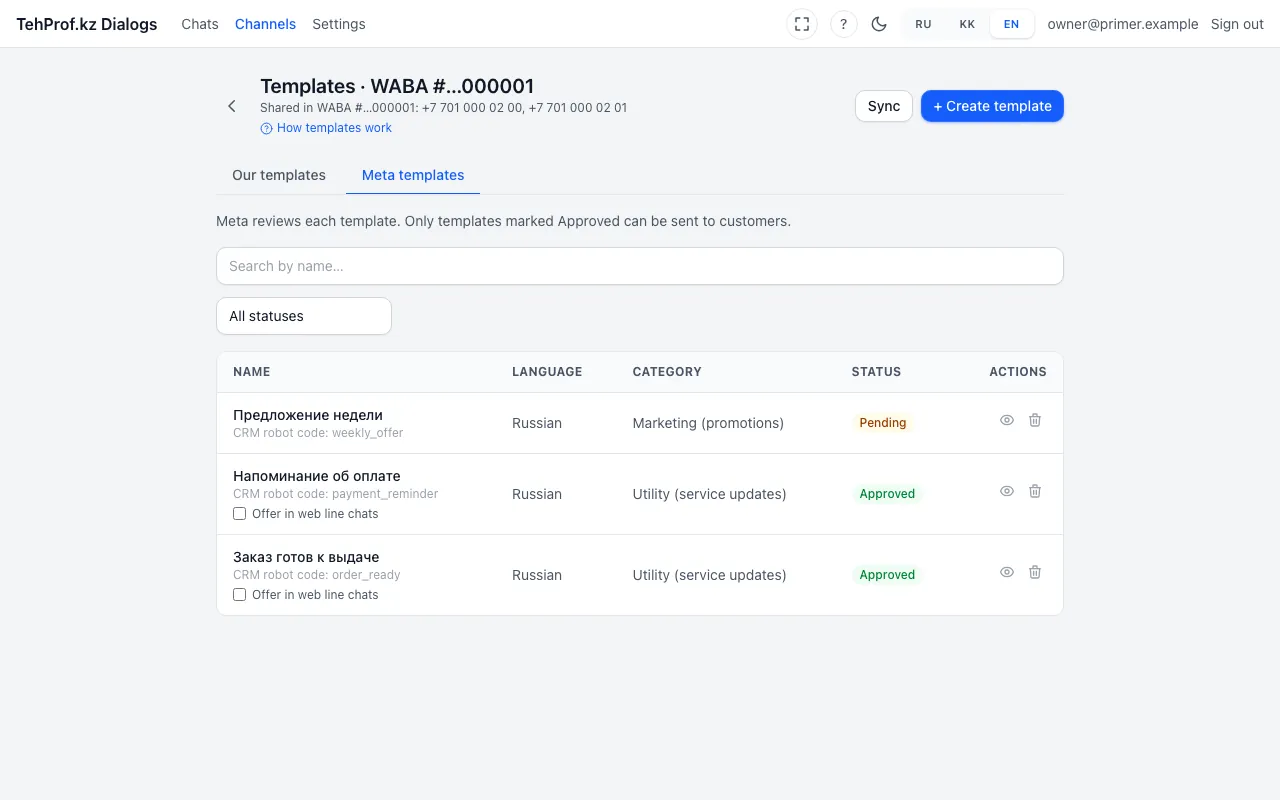
Task: Click the Предложение недели template name
Action: [308, 415]
